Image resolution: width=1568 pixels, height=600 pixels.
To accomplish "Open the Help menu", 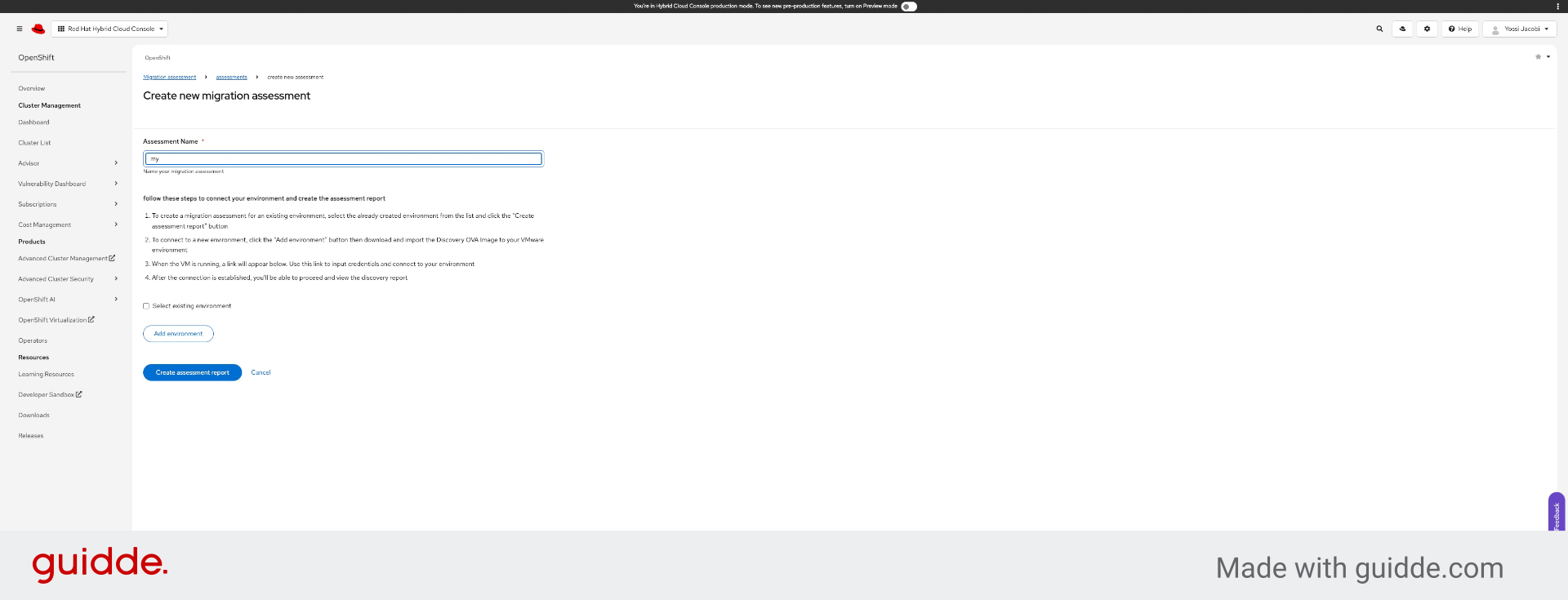I will coord(1460,29).
